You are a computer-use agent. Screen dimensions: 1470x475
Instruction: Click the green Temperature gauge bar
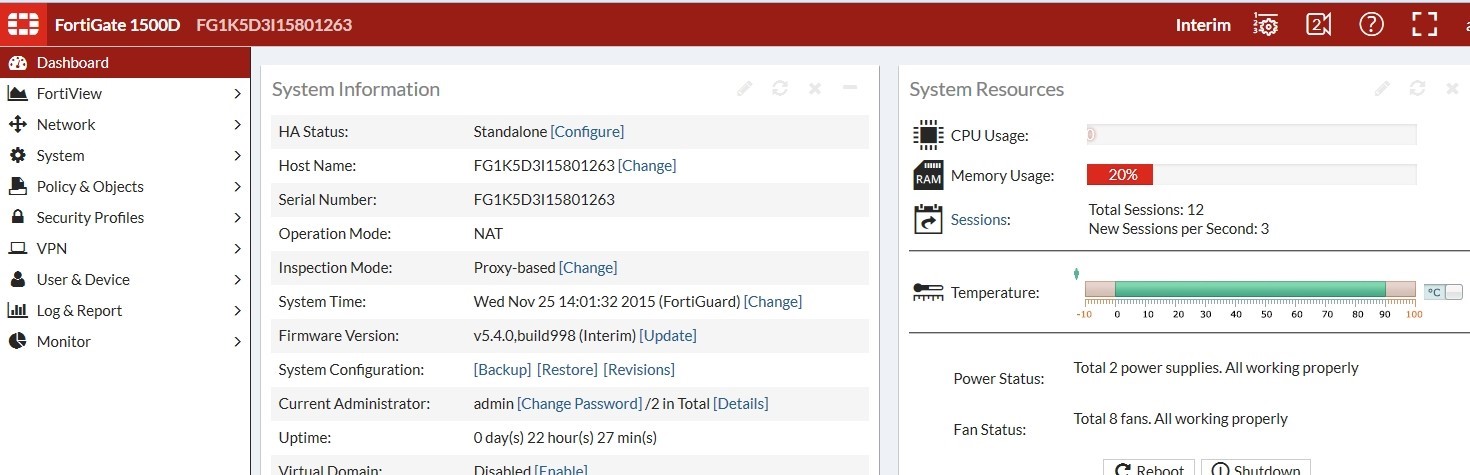point(1250,290)
